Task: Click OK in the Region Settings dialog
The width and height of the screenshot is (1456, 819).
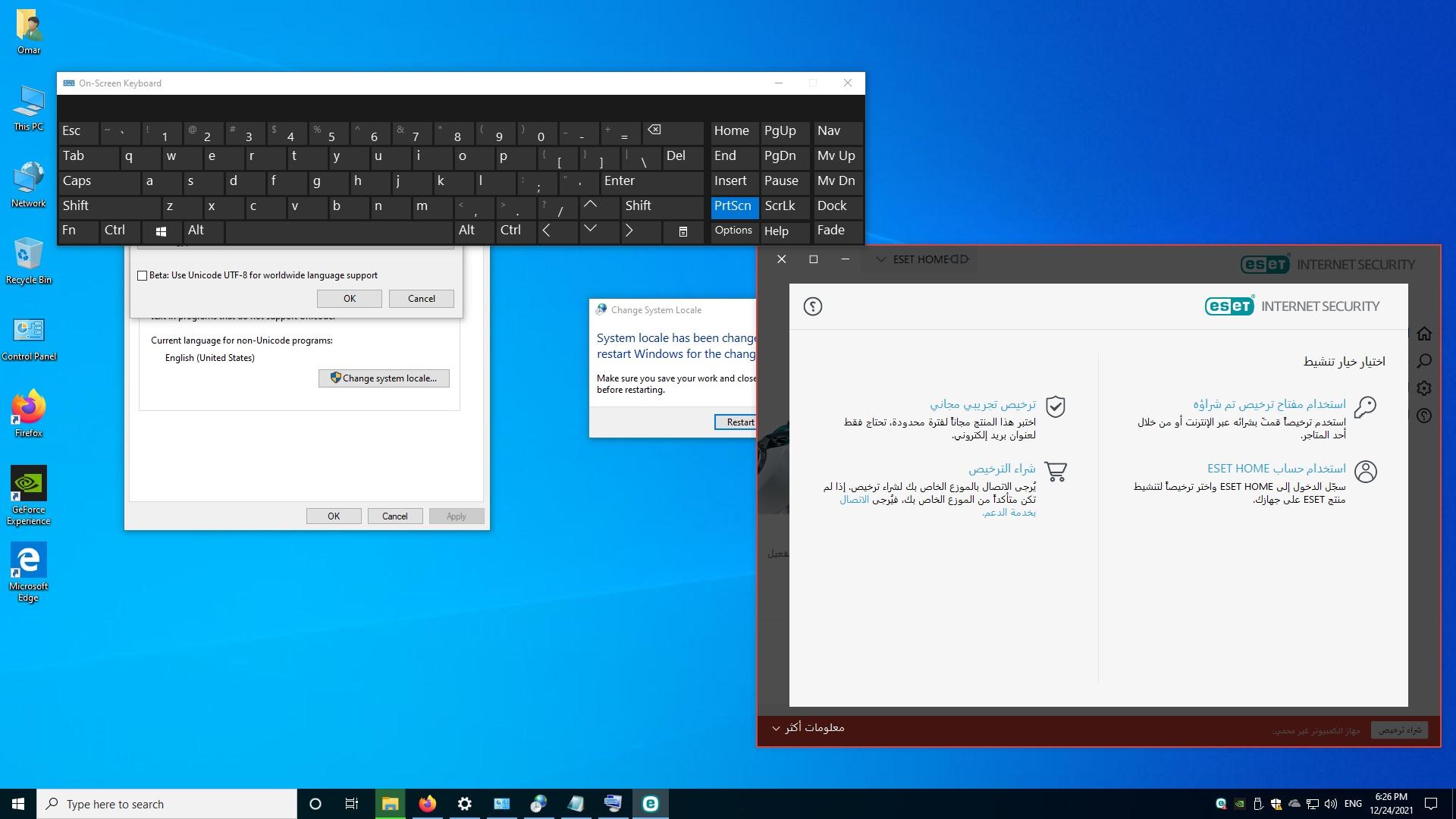Action: pyautogui.click(x=350, y=299)
